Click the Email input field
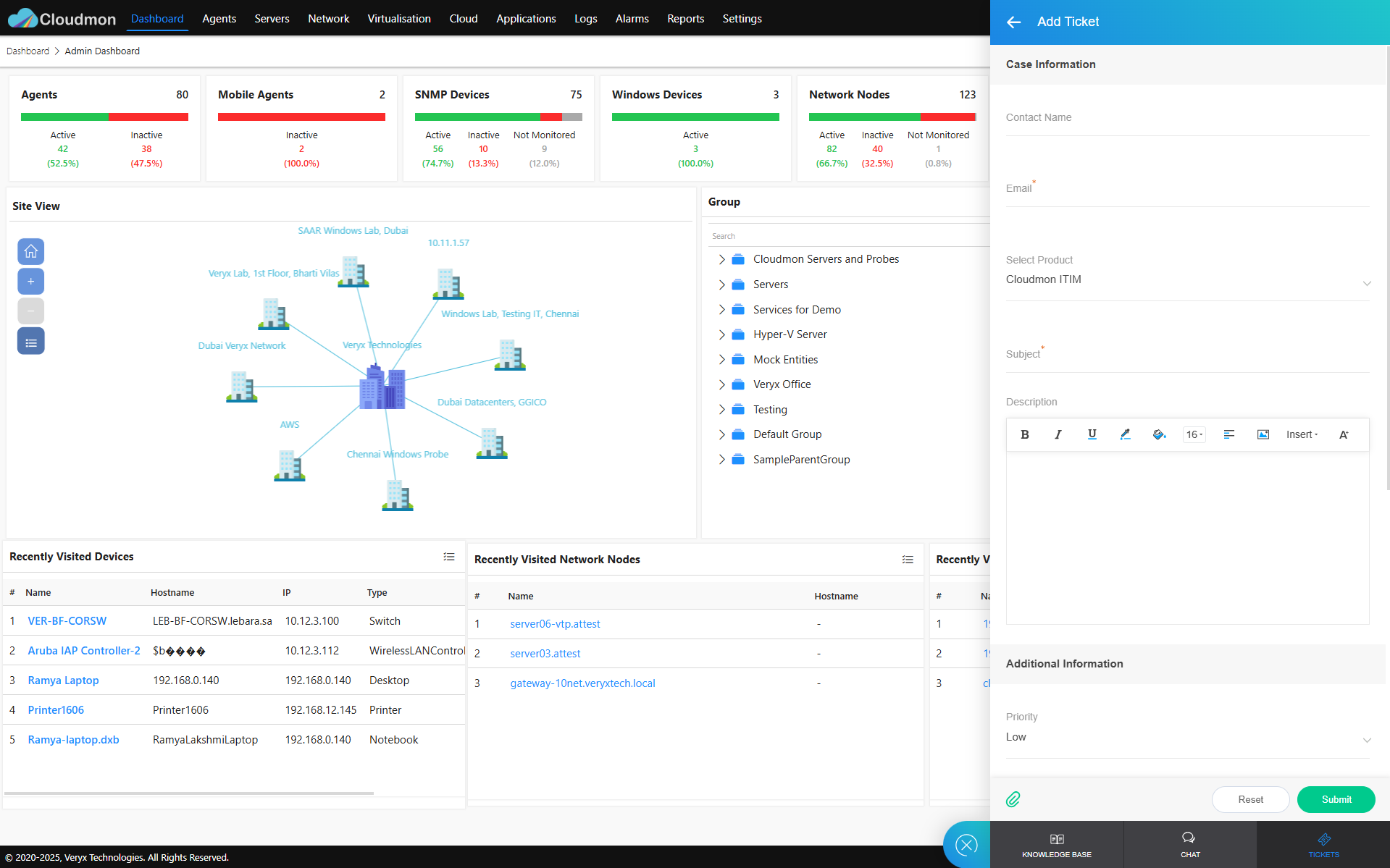 tap(1187, 190)
